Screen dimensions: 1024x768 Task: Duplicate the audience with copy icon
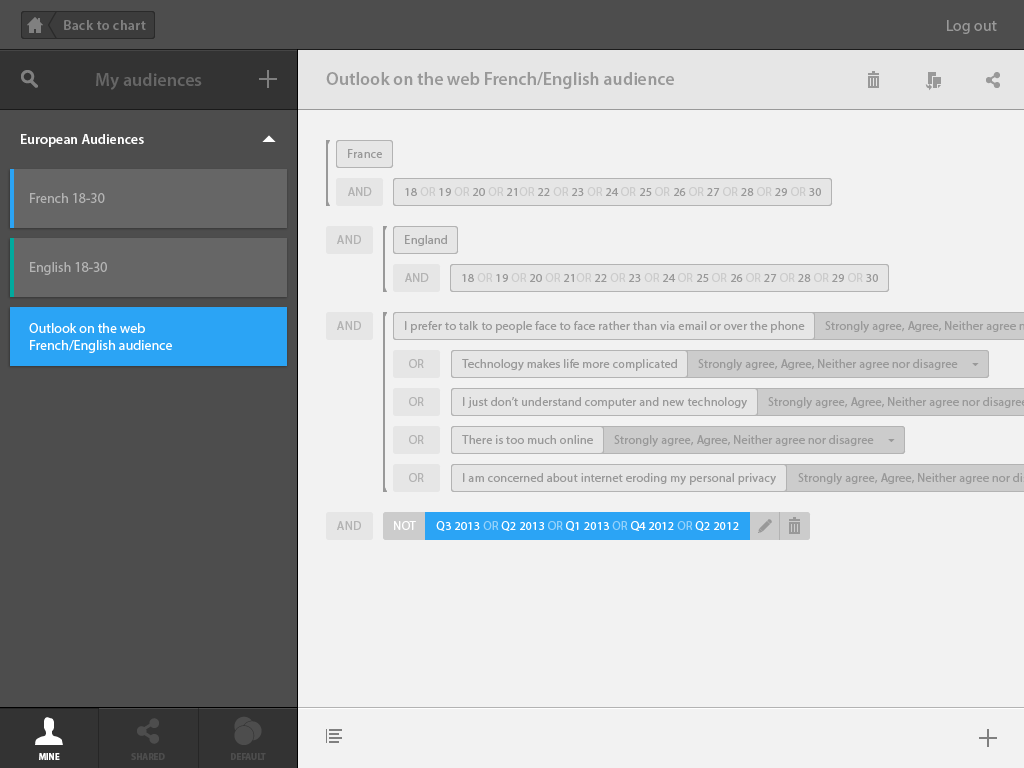[x=933, y=80]
